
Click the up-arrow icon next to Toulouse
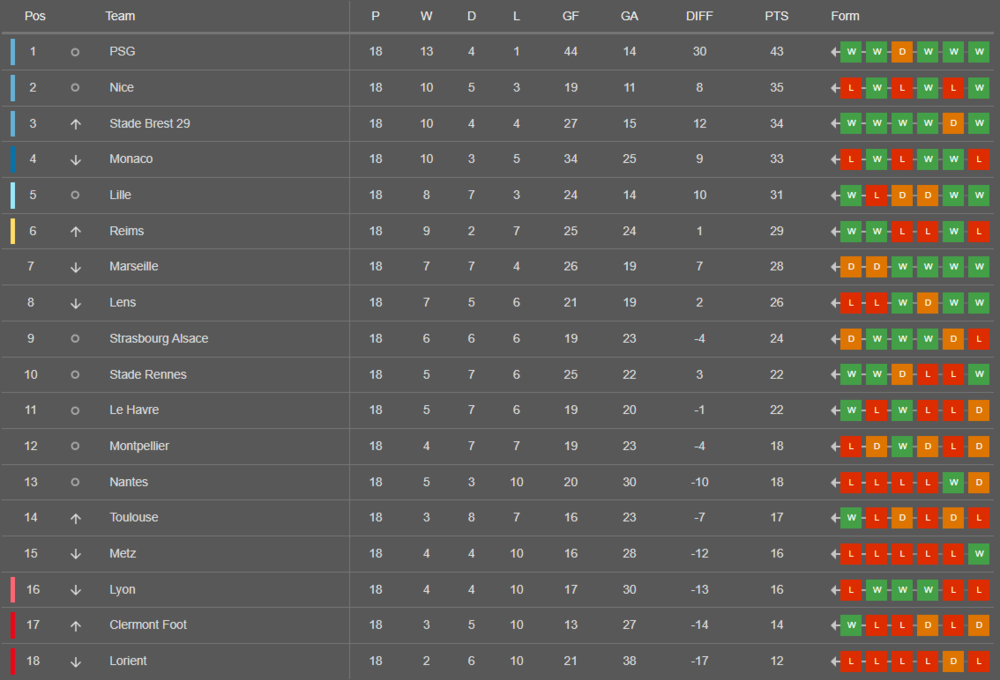pos(75,518)
